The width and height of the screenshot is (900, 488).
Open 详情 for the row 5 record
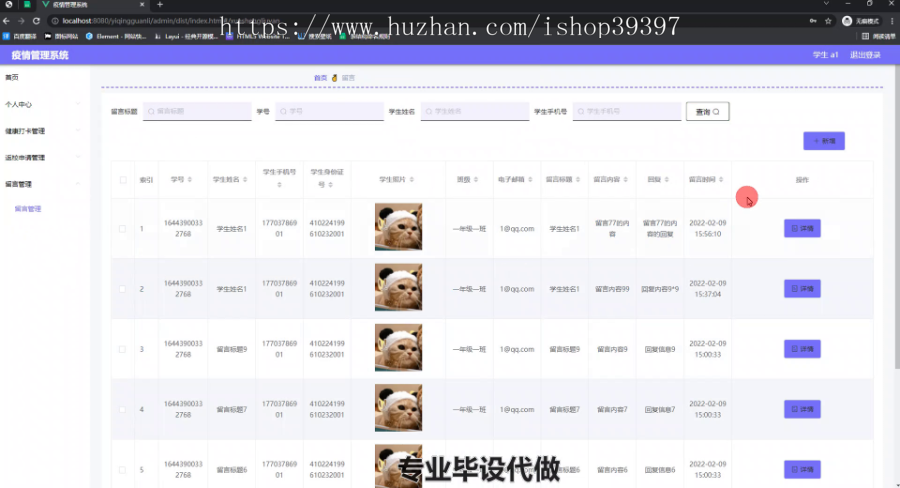(x=802, y=470)
